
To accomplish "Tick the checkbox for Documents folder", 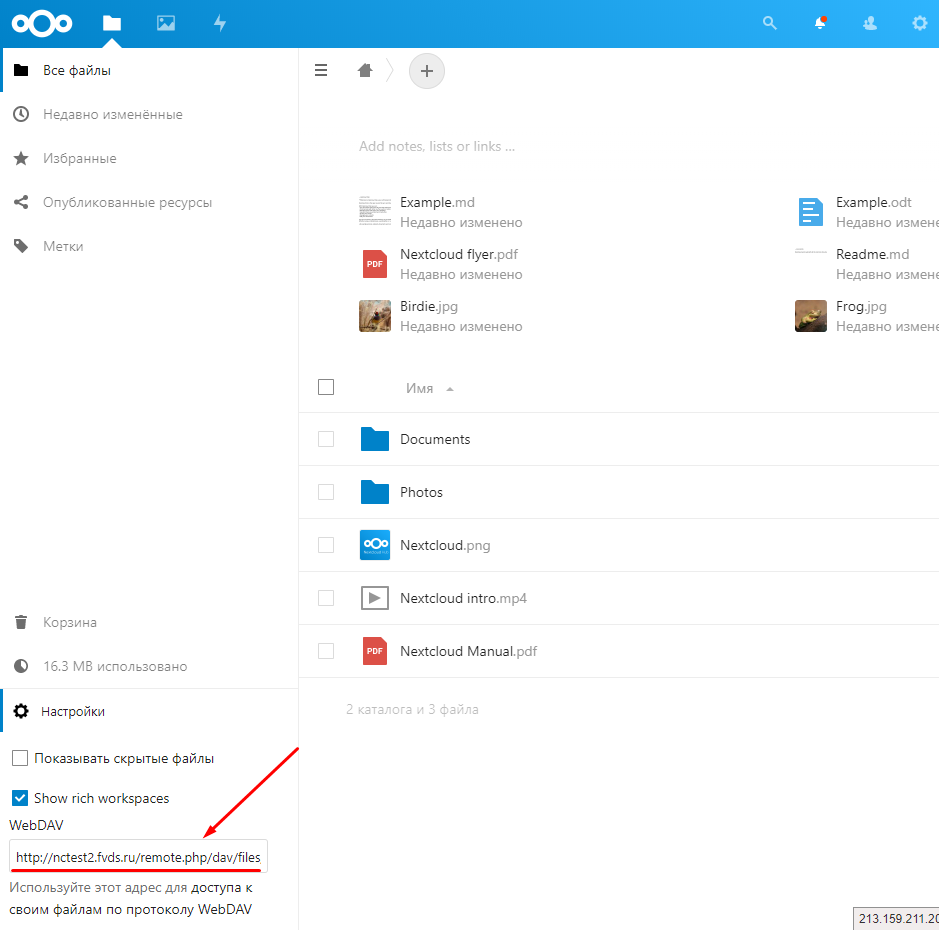I will click(326, 439).
